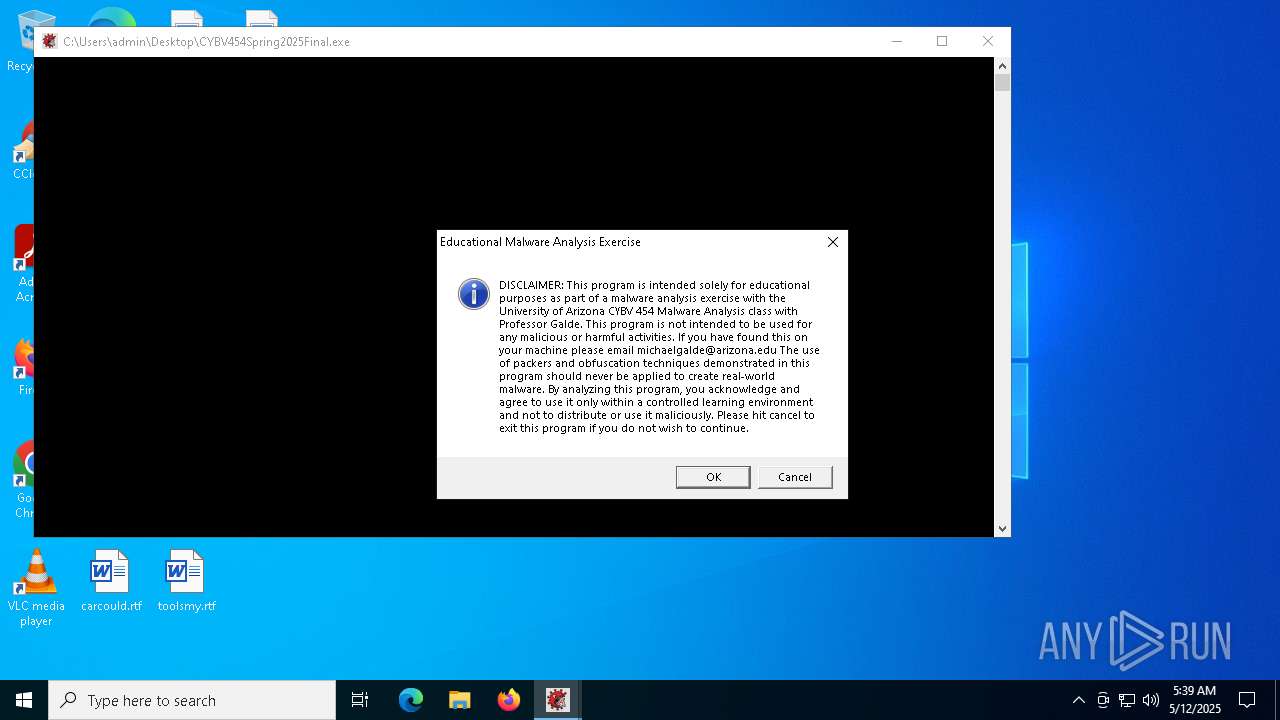The image size is (1280, 720).
Task: Open the network status tray icon
Action: click(1127, 700)
